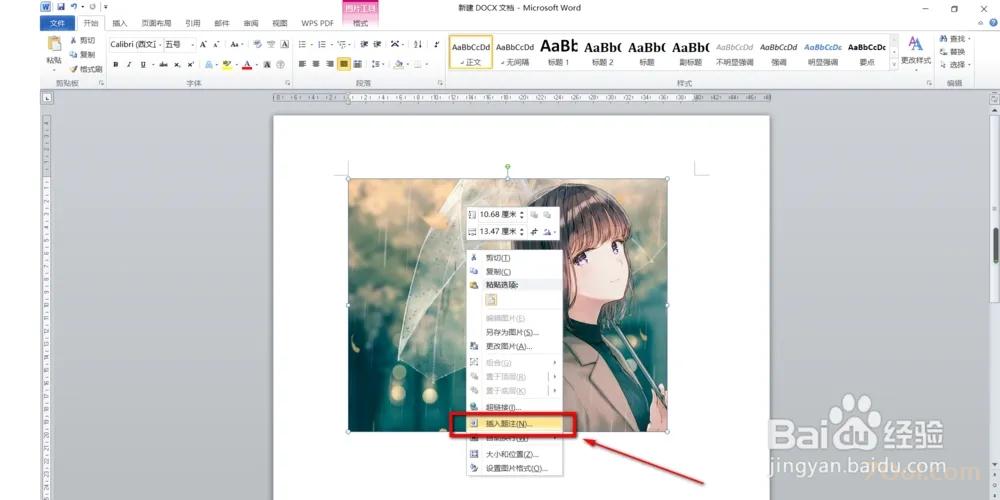Click the Phonetic Guide icon
Image resolution: width=1000 pixels, height=500 pixels.
point(271,44)
